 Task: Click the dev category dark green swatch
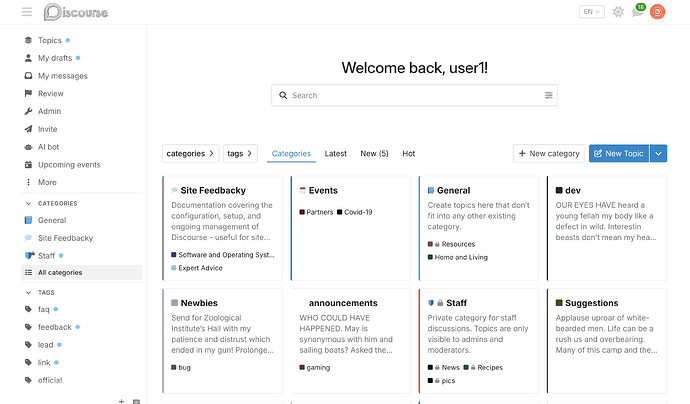pos(559,190)
